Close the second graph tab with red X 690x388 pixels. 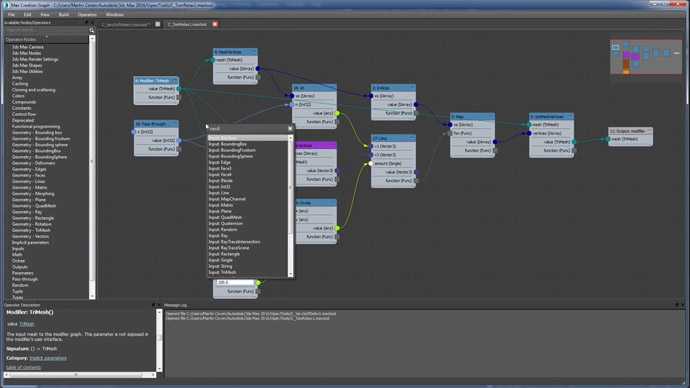click(x=215, y=24)
